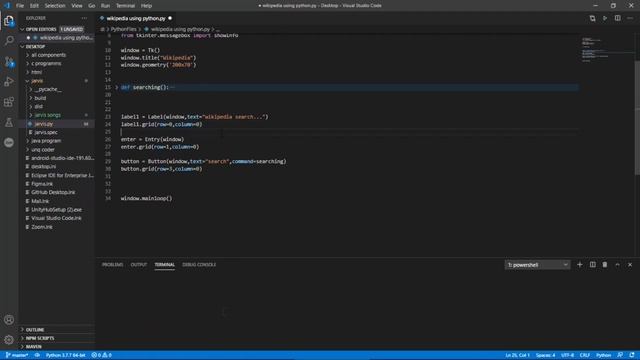Switch to the Debug Console tab
Screen dimensions: 640x360
(199, 264)
